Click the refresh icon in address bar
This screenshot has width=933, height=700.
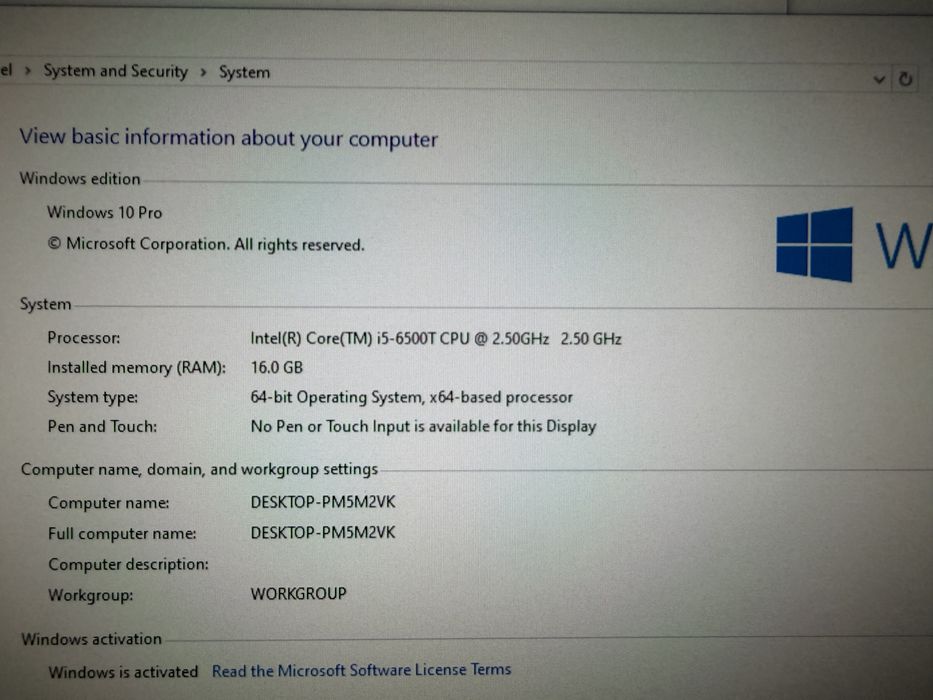click(905, 79)
